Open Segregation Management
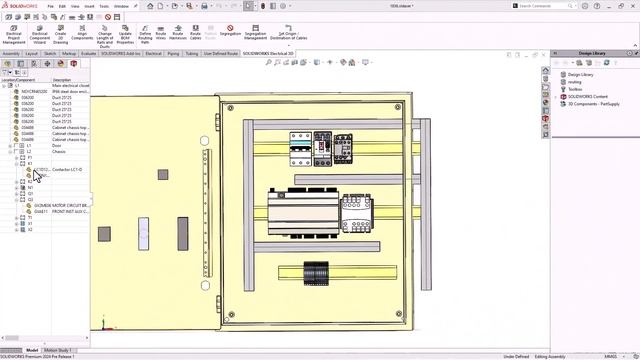This screenshot has width=640, height=360. 256,33
